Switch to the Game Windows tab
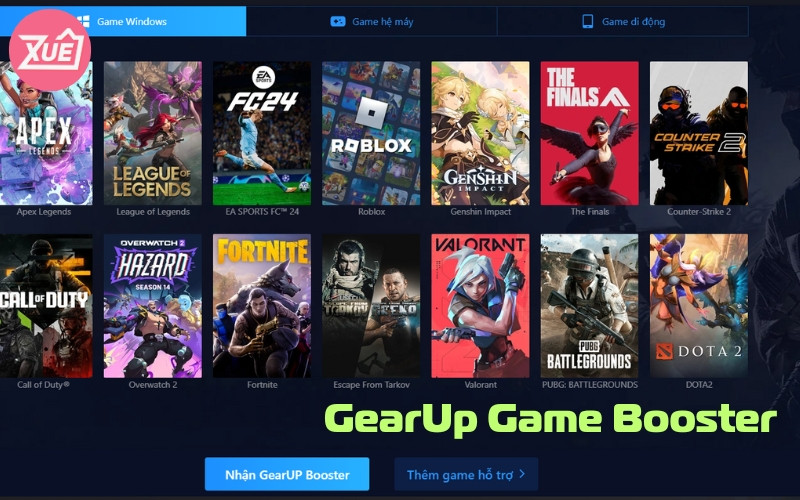 [122, 21]
